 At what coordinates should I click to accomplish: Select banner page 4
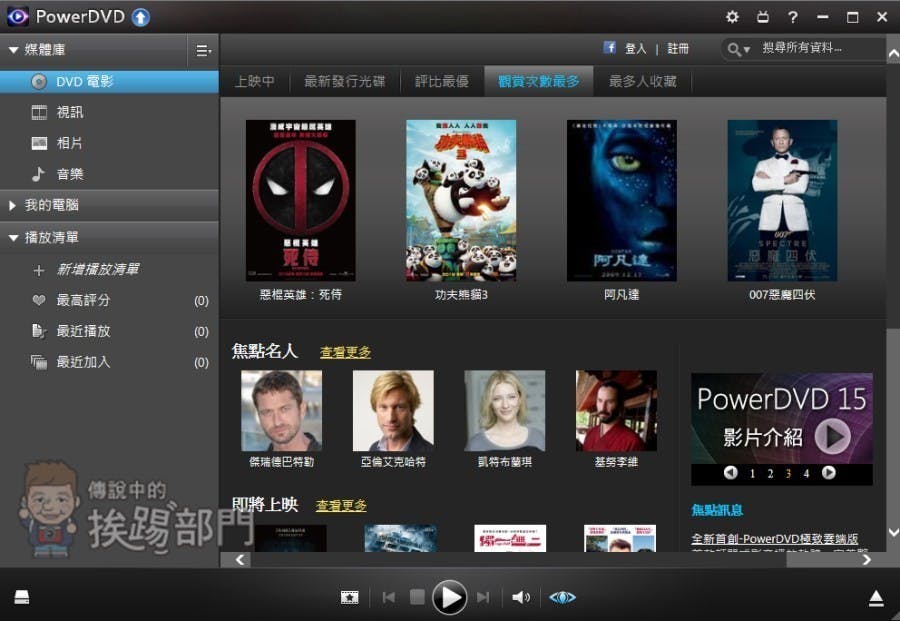click(806, 473)
